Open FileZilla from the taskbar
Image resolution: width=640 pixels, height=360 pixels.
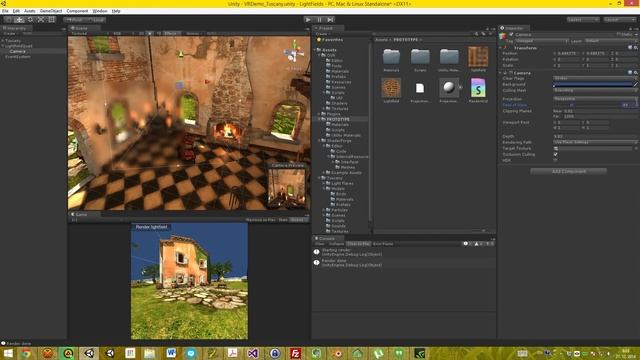(x=295, y=353)
